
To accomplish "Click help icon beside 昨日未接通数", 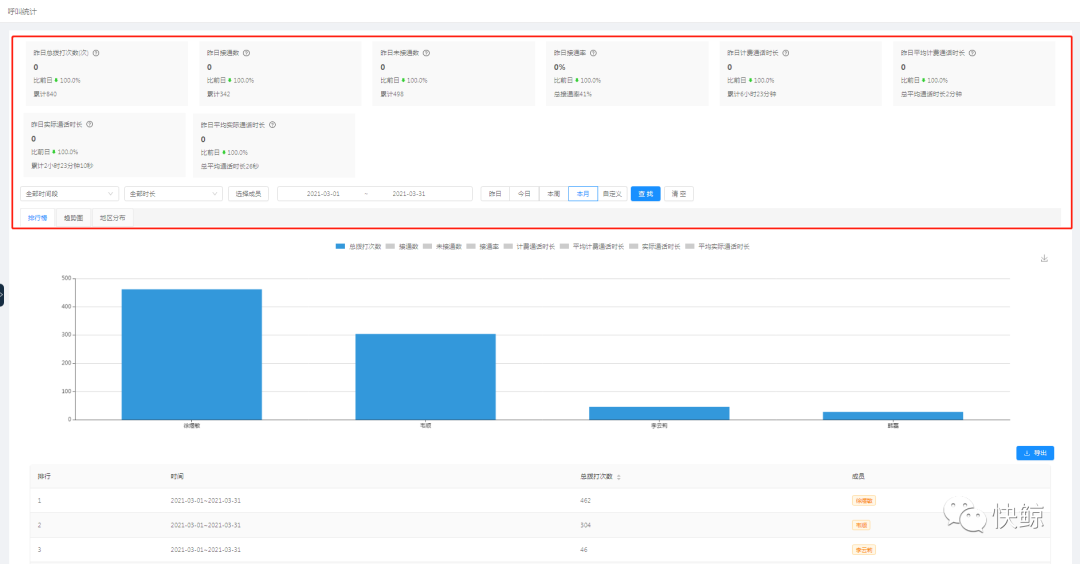I will click(x=426, y=53).
